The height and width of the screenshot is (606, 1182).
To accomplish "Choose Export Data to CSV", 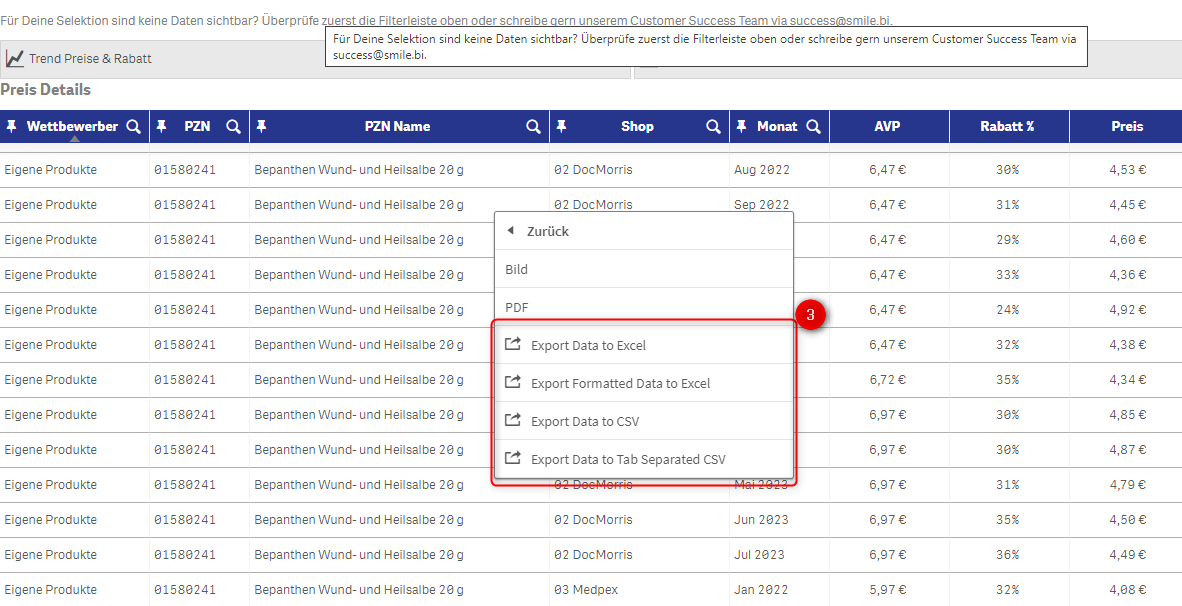I will 584,422.
